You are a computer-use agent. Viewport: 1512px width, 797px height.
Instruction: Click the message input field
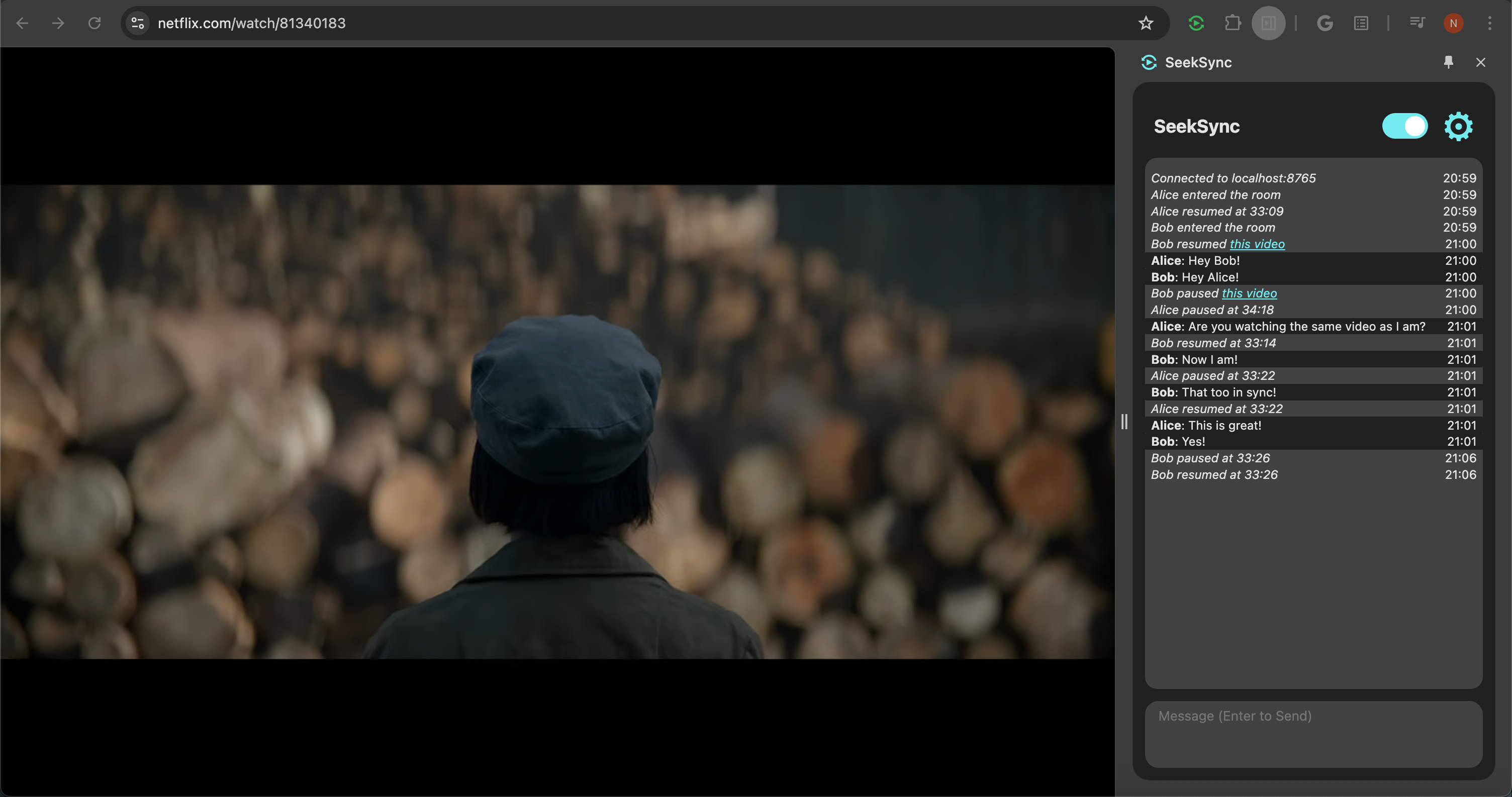tap(1313, 734)
